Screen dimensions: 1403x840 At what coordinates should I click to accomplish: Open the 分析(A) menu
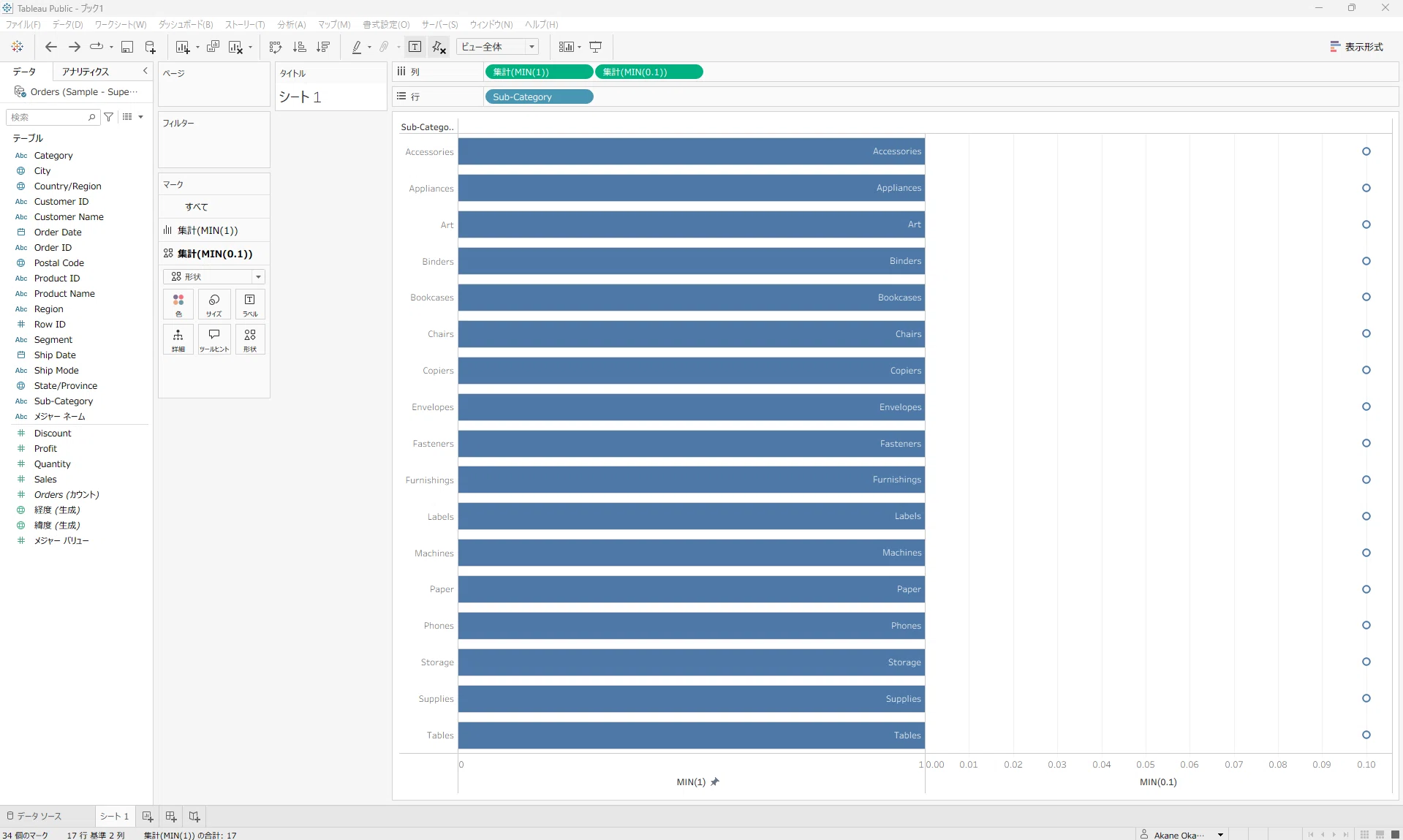(x=291, y=24)
